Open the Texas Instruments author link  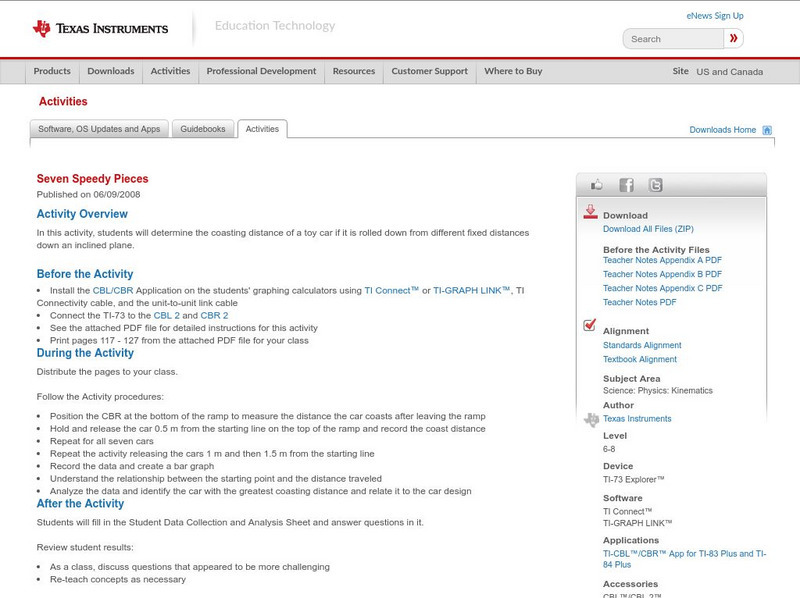637,419
